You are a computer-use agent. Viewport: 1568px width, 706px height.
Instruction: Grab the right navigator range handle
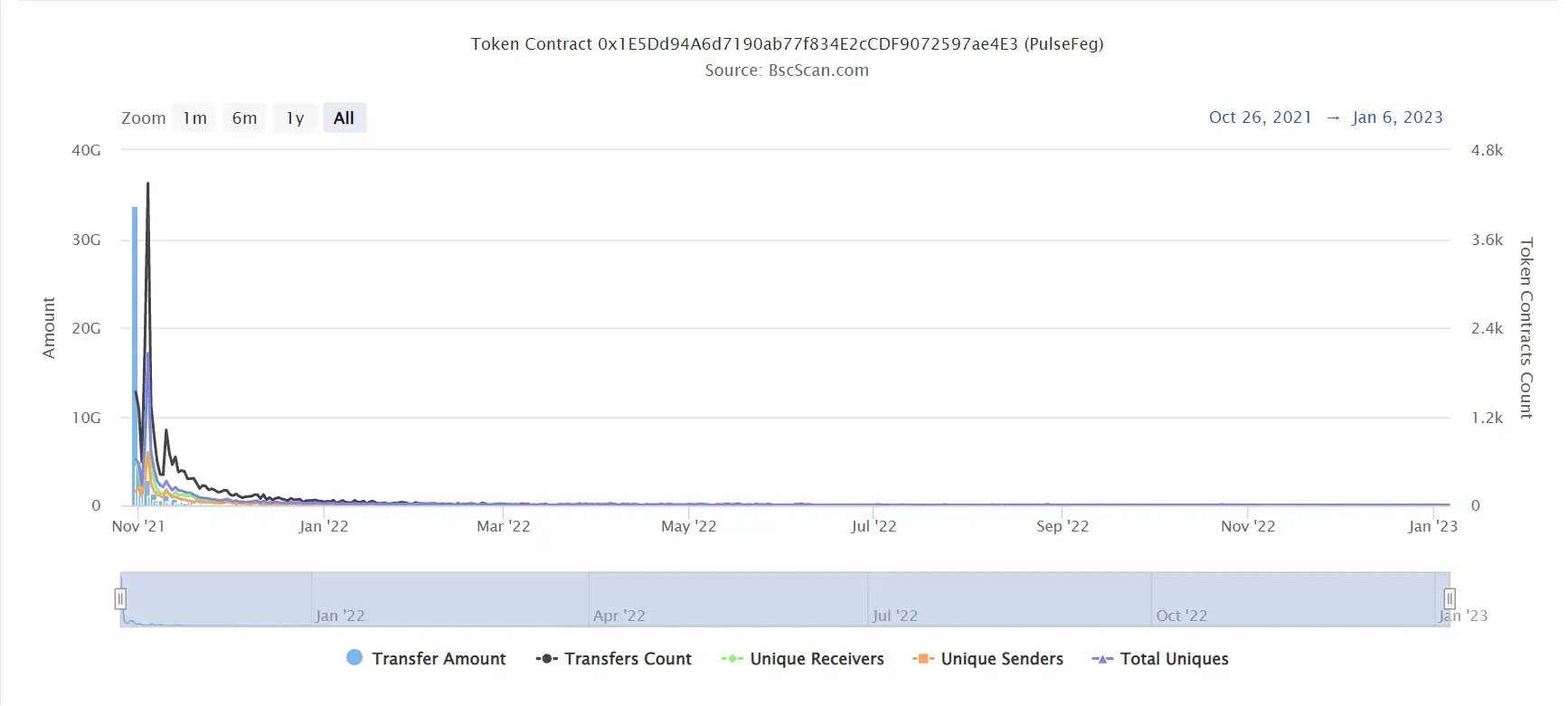[1450, 598]
